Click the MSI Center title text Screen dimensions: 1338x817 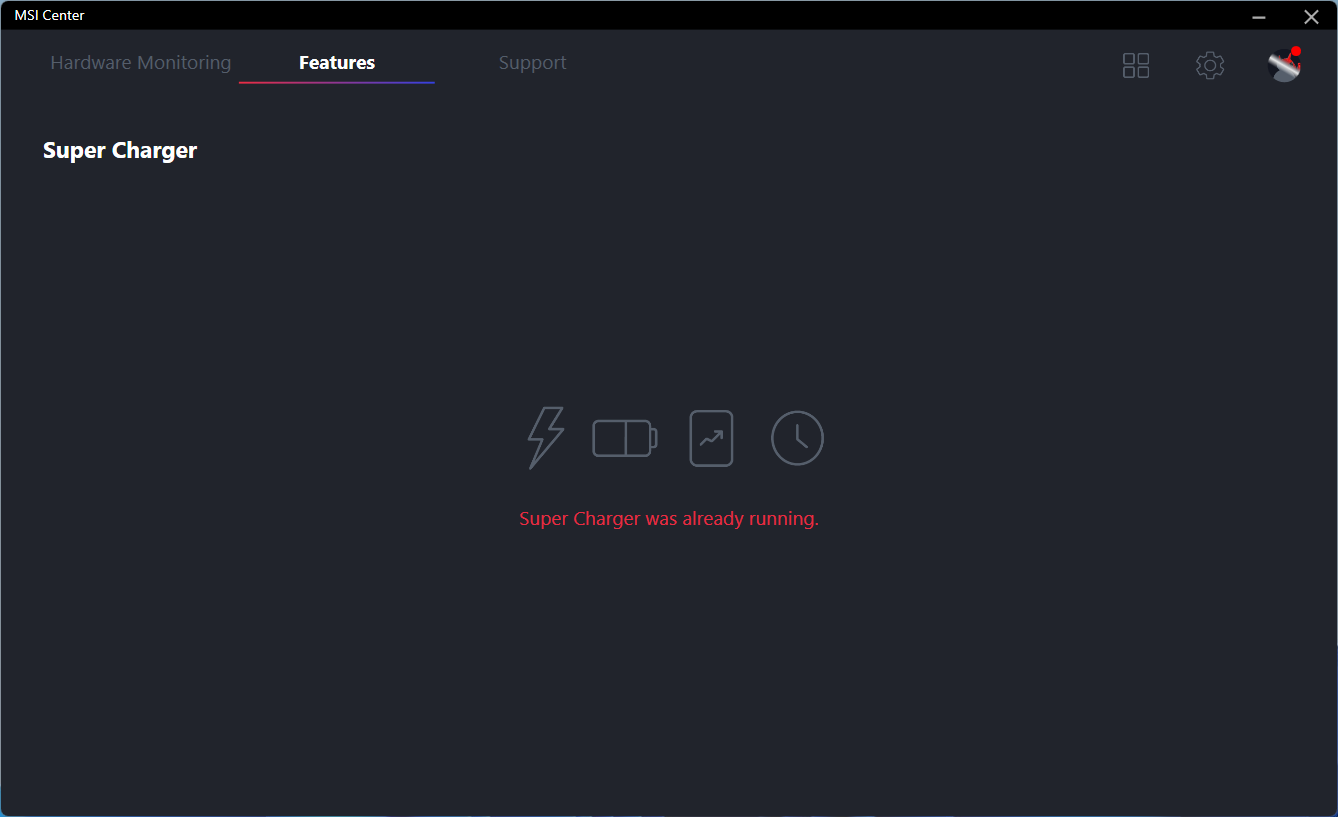49,15
